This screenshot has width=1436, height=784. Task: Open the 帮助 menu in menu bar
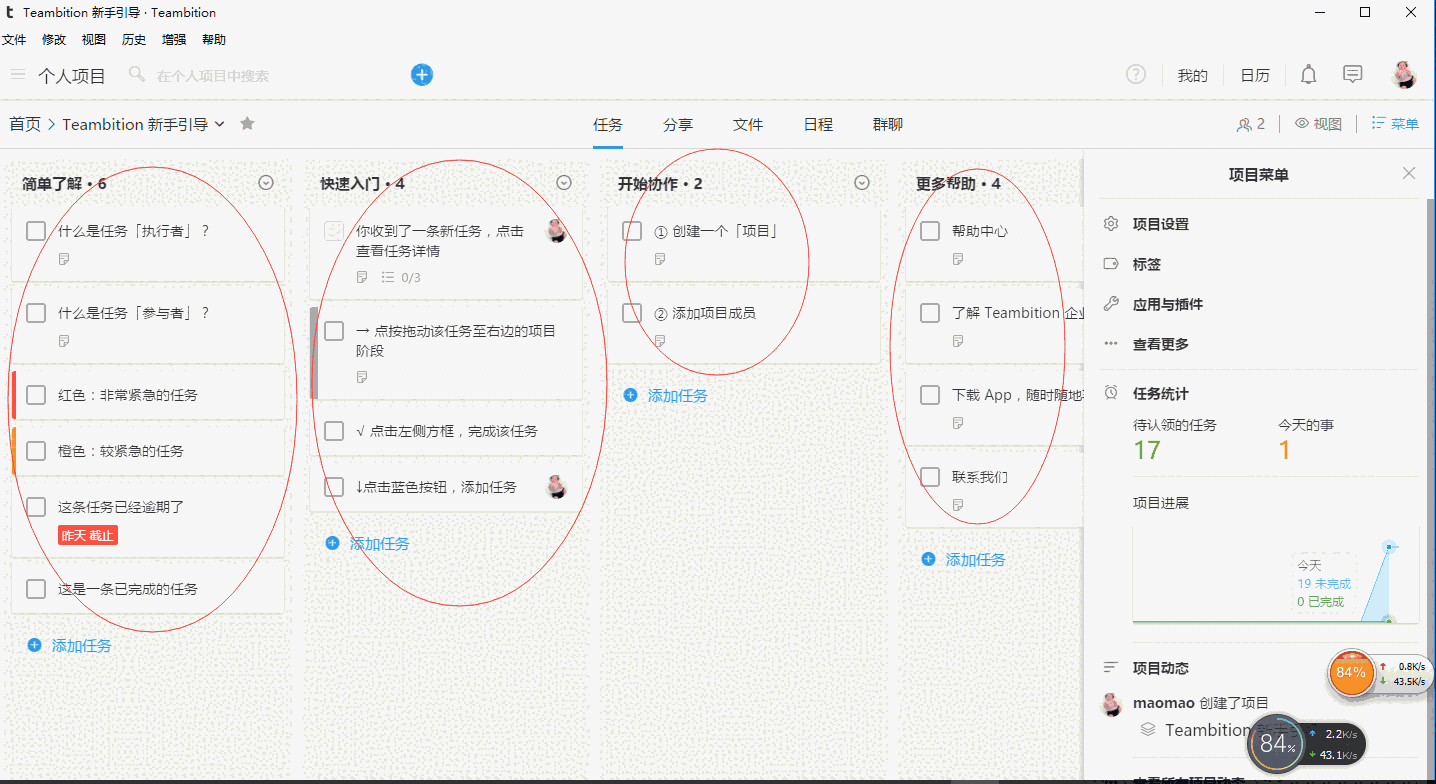coord(213,39)
